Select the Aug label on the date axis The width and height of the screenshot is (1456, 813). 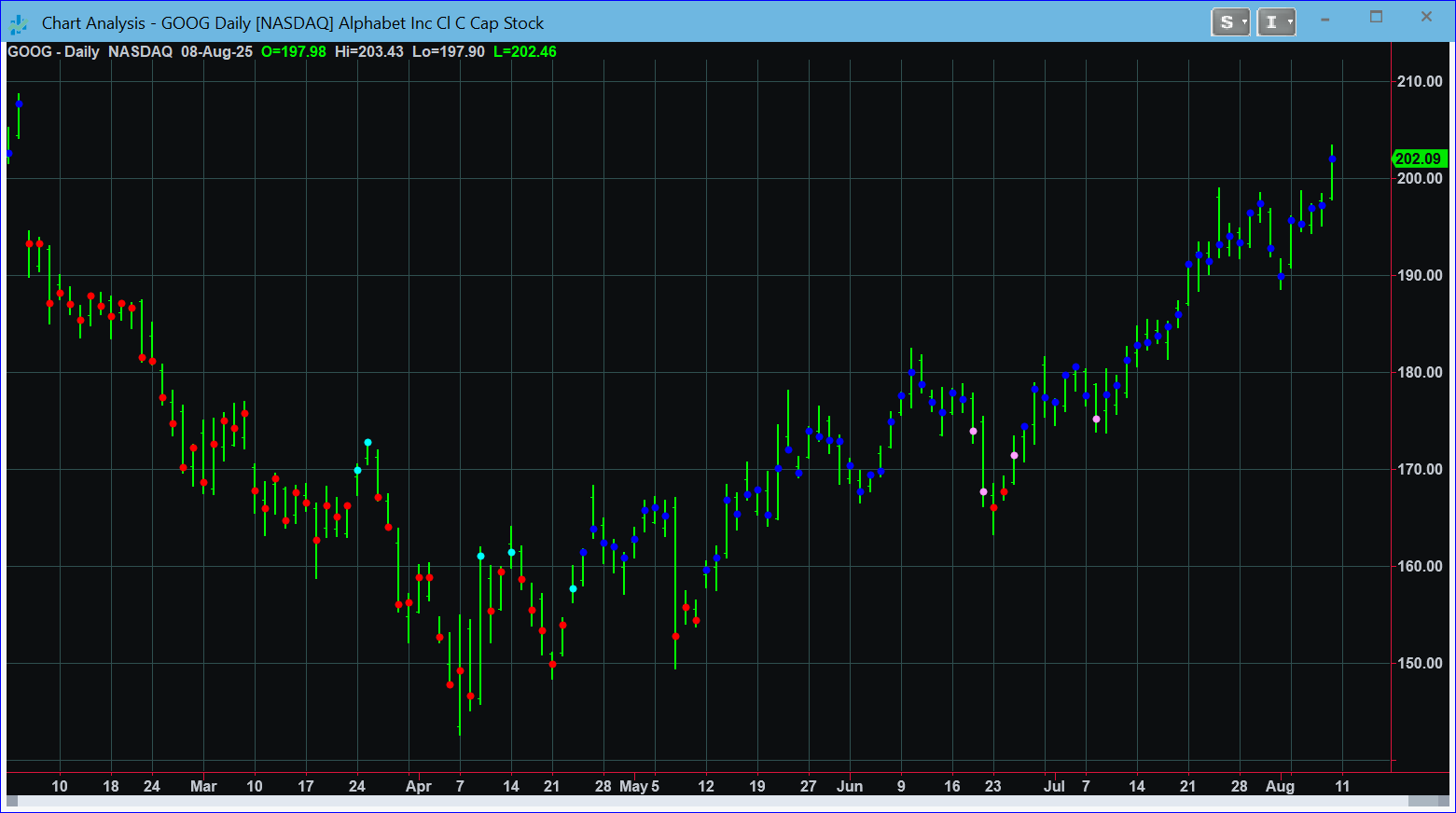[1280, 786]
